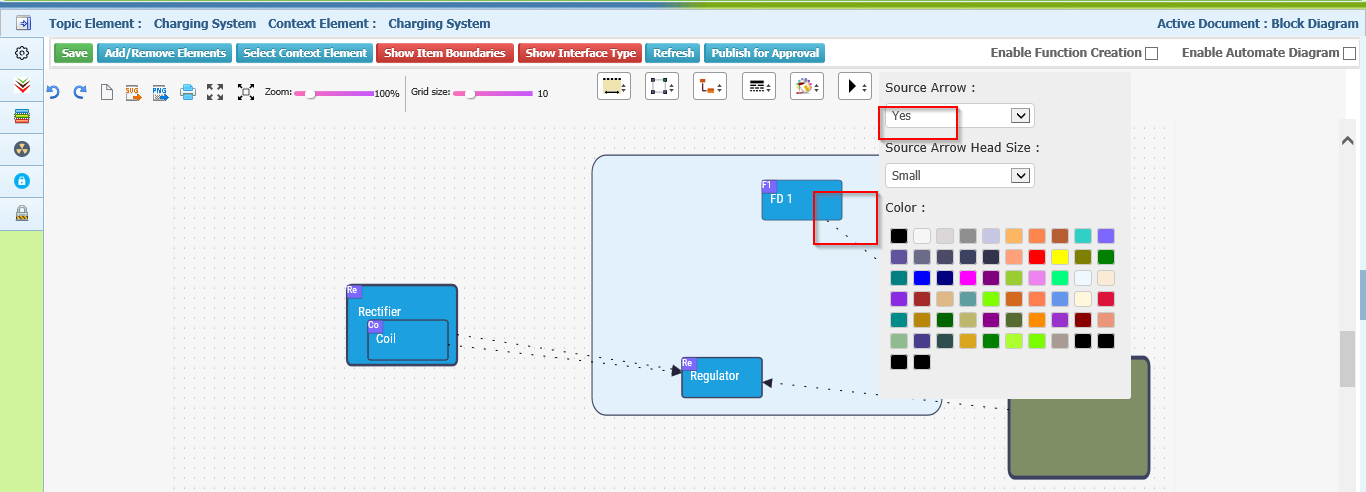Enable the Function Creation checkbox
1366x492 pixels.
(x=1152, y=54)
